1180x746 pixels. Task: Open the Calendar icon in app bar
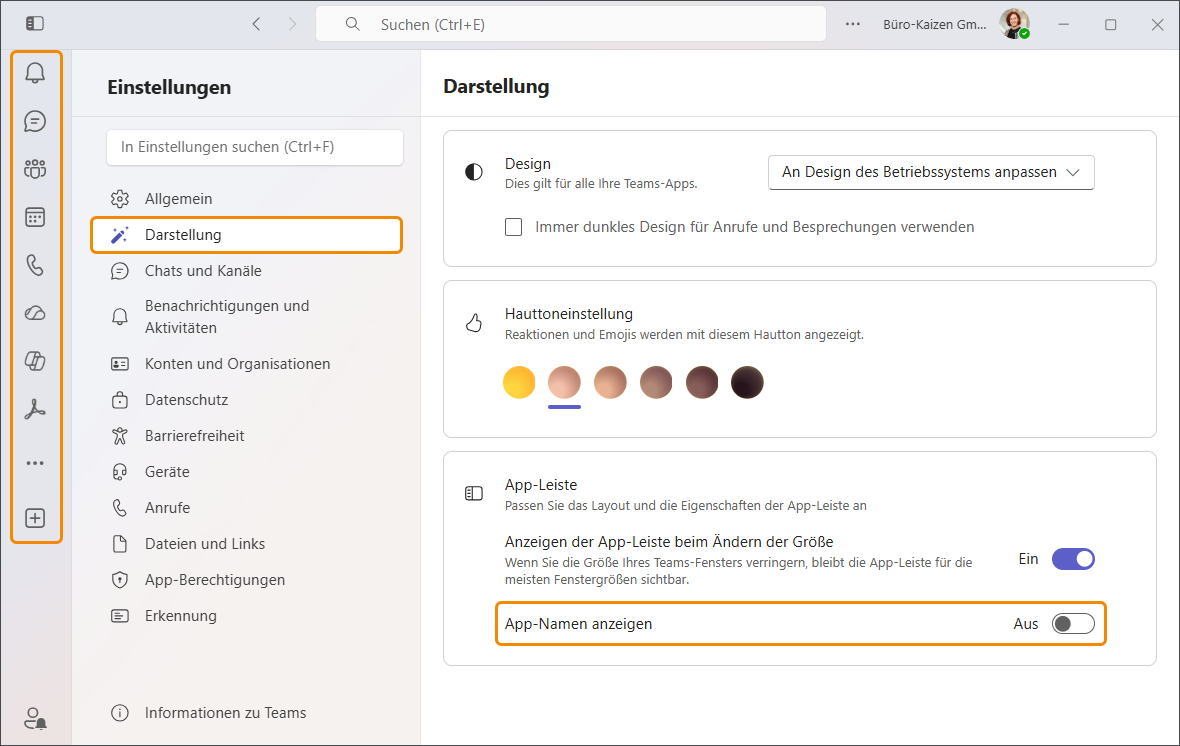coord(35,217)
